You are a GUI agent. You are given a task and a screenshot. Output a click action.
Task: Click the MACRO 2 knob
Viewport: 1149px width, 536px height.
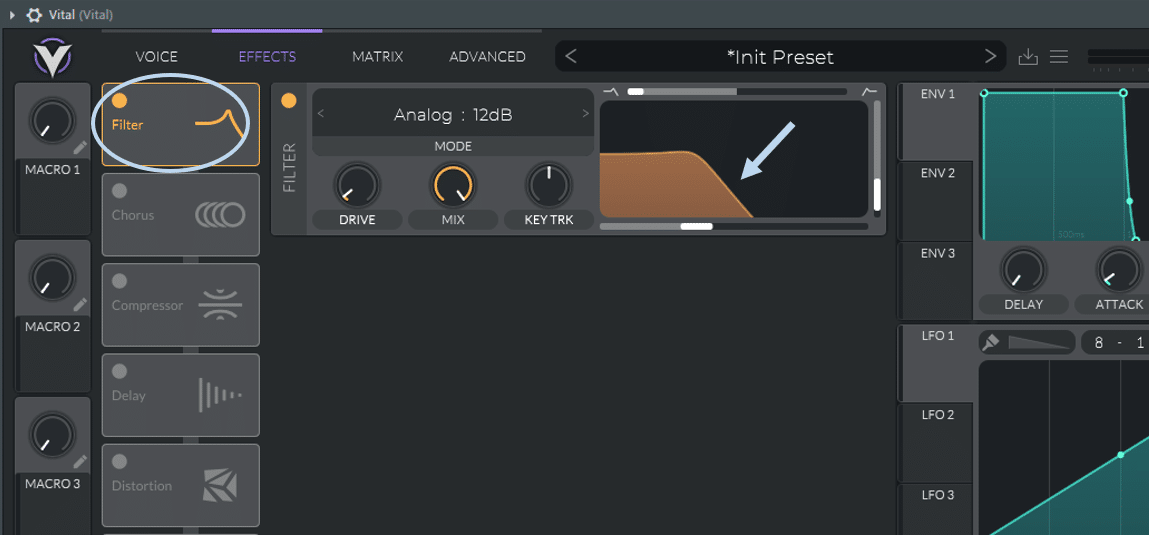[52, 278]
